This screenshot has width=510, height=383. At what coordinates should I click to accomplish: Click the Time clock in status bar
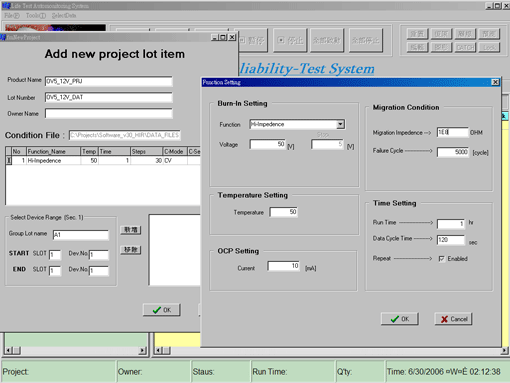(447, 371)
